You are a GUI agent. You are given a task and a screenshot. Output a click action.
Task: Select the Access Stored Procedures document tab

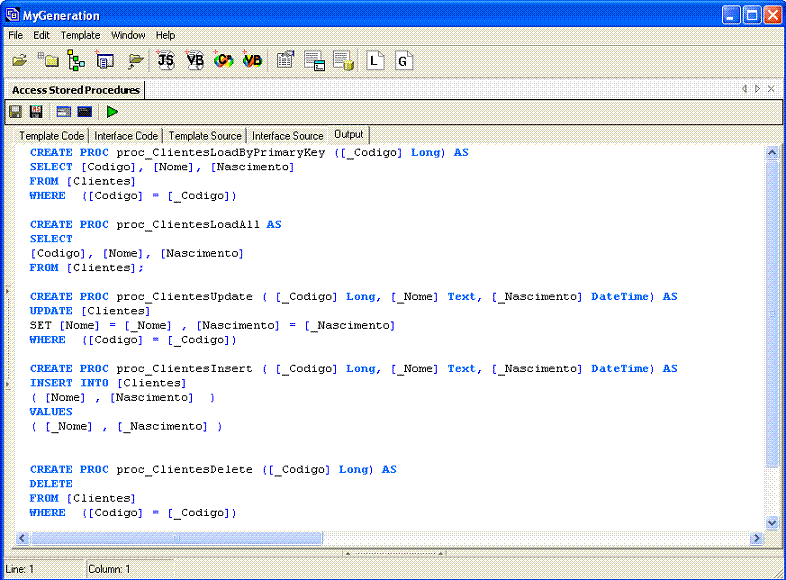76,90
